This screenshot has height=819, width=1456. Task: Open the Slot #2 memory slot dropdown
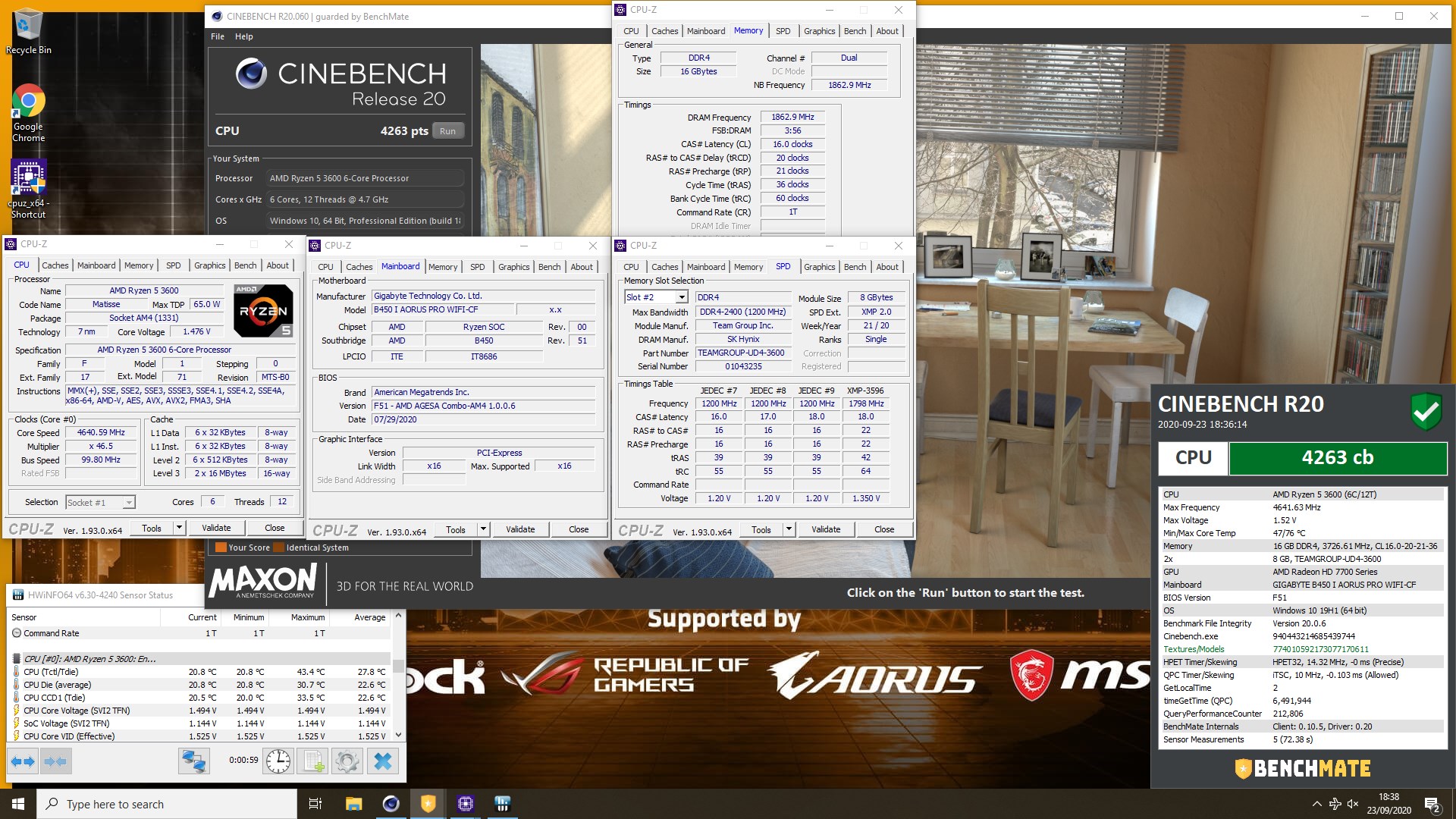click(682, 297)
